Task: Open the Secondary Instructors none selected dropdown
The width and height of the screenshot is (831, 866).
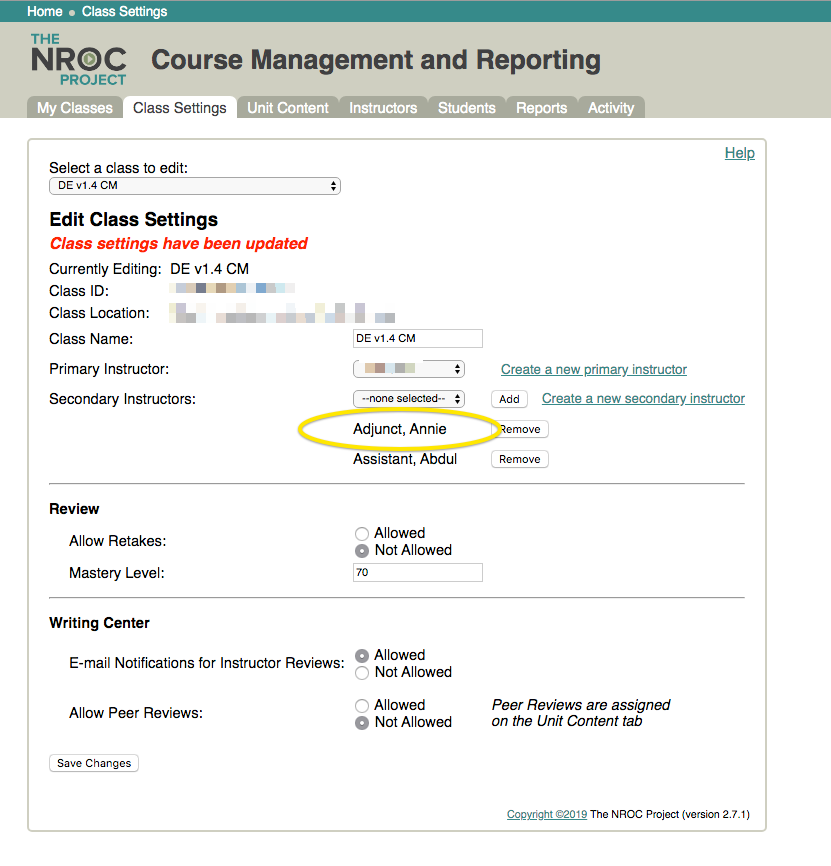Action: click(409, 399)
